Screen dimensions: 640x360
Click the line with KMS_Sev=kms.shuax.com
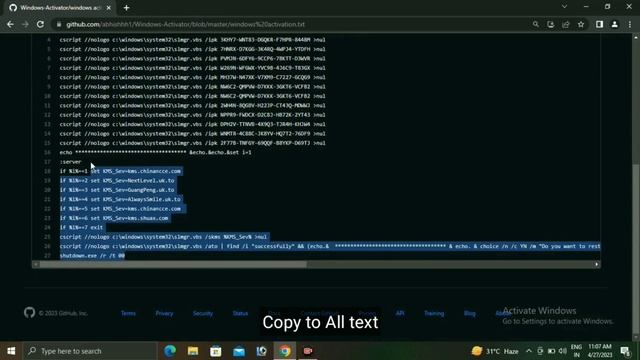(114, 218)
